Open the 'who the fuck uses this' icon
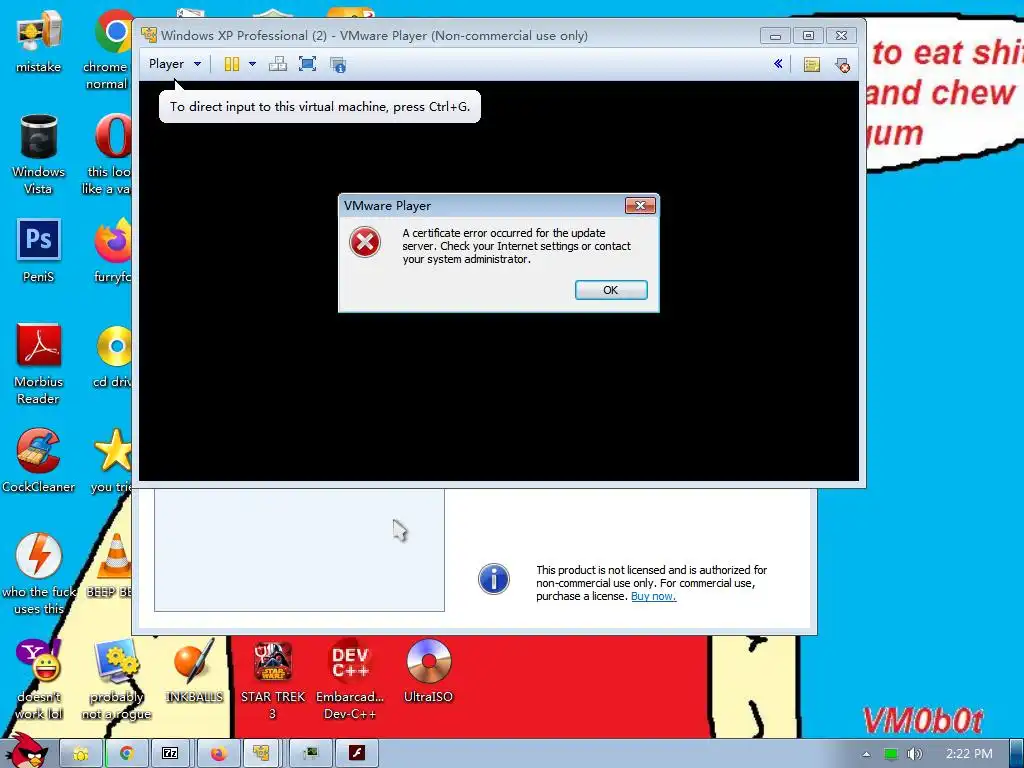The width and height of the screenshot is (1024, 768). pos(39,575)
